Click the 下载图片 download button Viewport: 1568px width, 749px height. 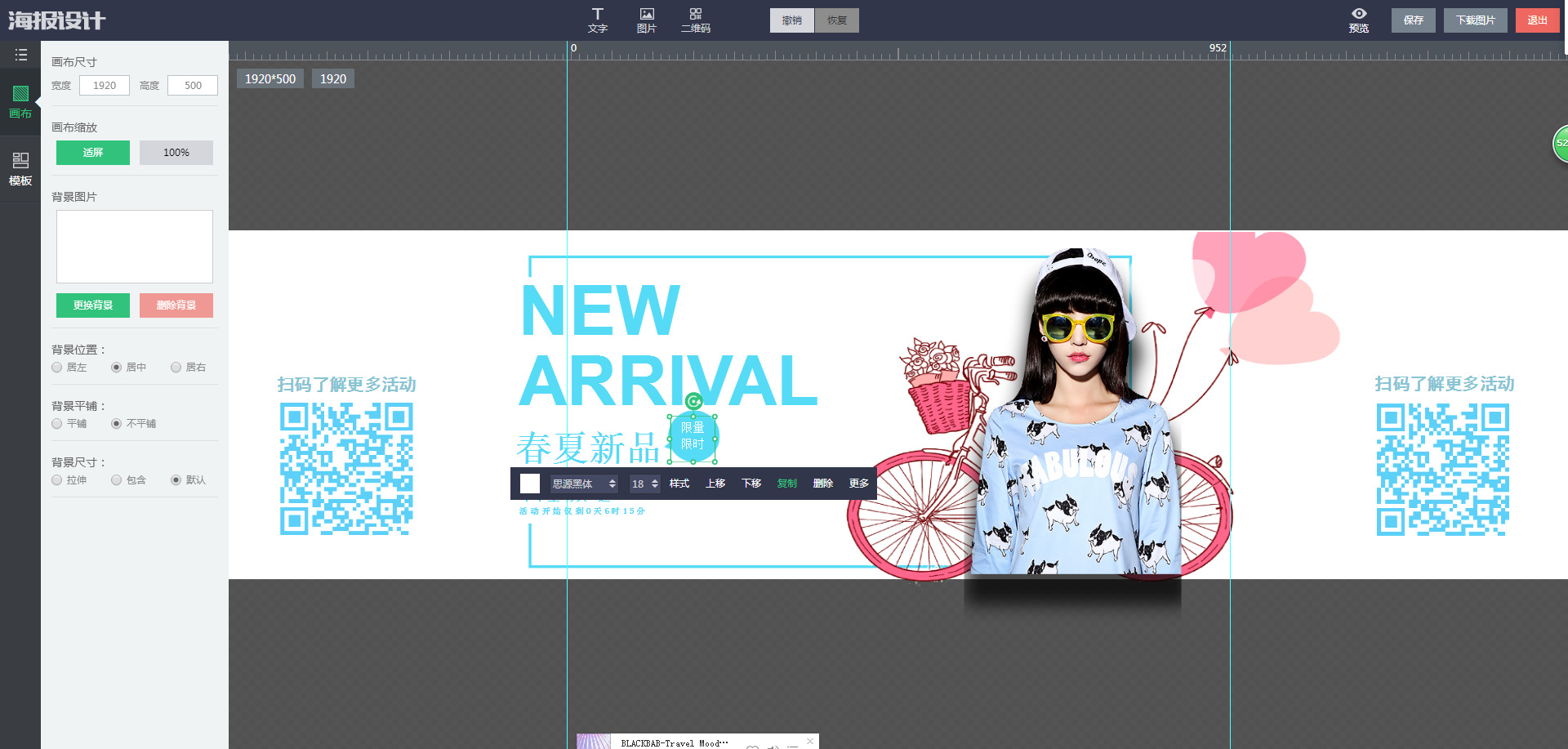coord(1475,20)
